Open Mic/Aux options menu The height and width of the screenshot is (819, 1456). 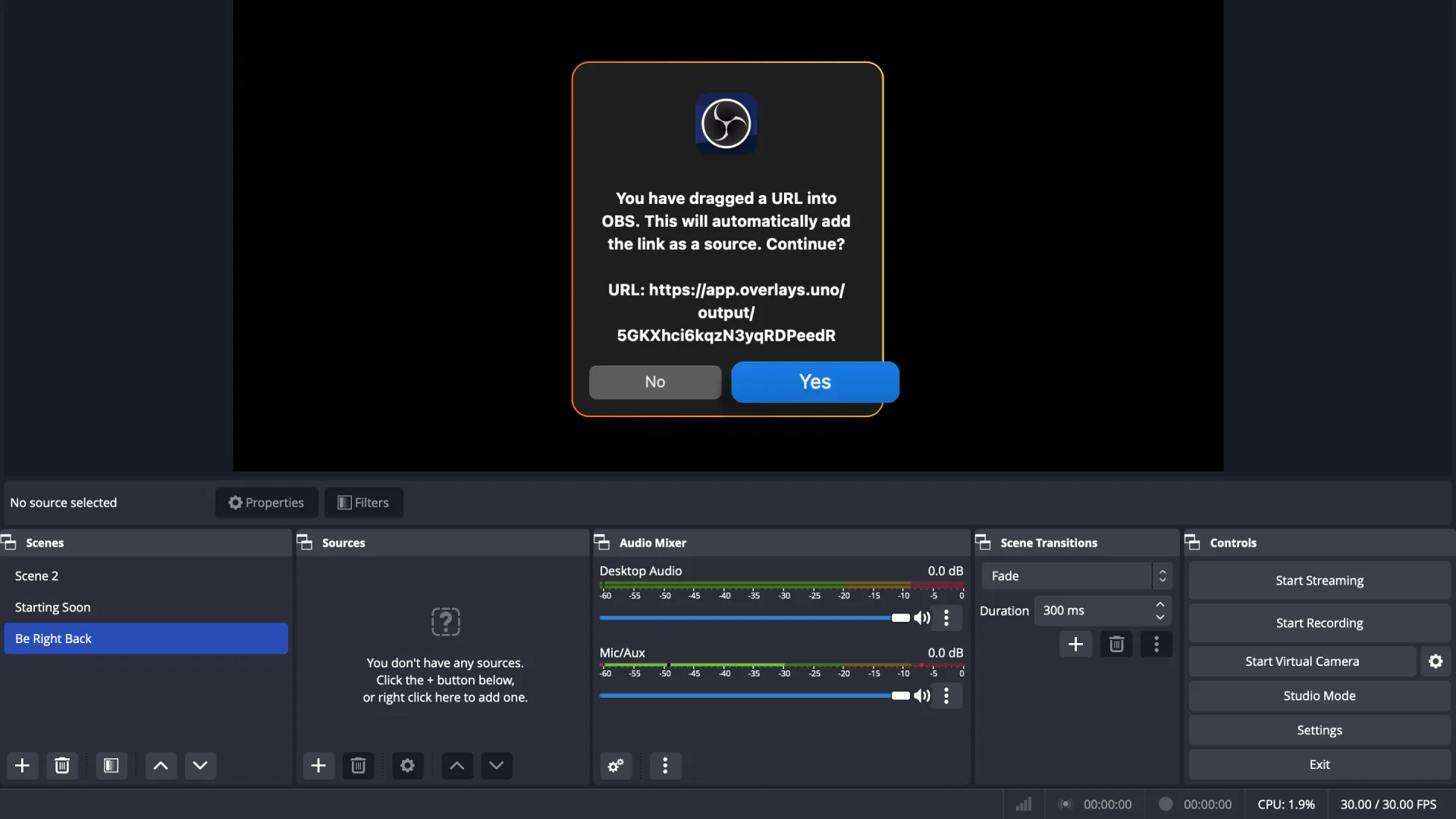pos(946,695)
